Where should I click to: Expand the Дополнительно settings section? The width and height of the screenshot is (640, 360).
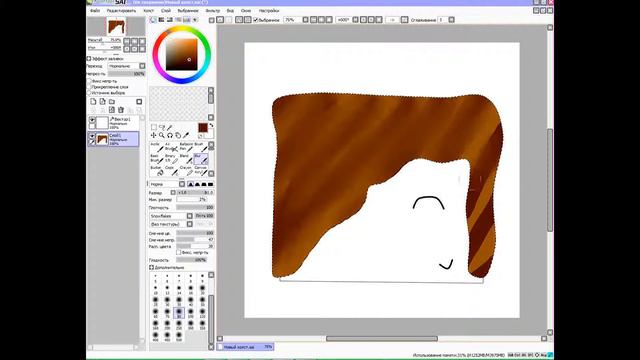click(151, 267)
